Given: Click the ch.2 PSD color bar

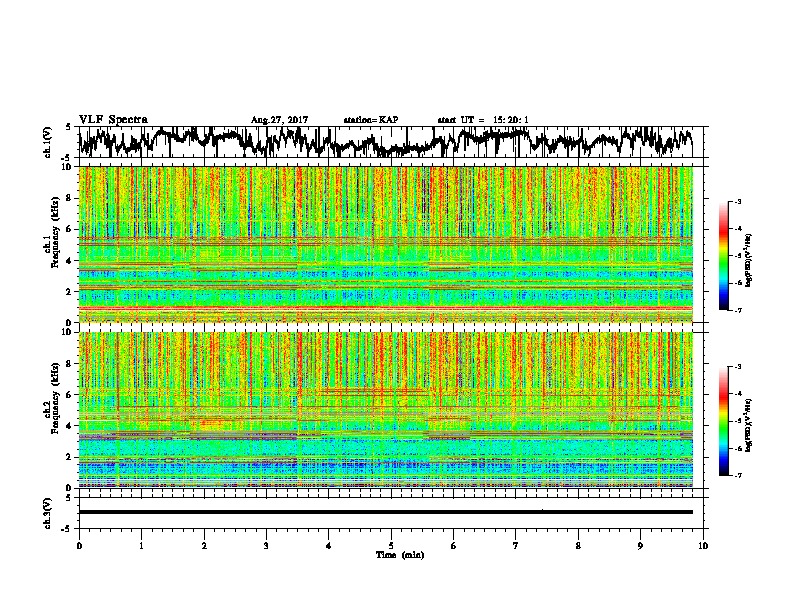Looking at the screenshot, I should pos(723,421).
